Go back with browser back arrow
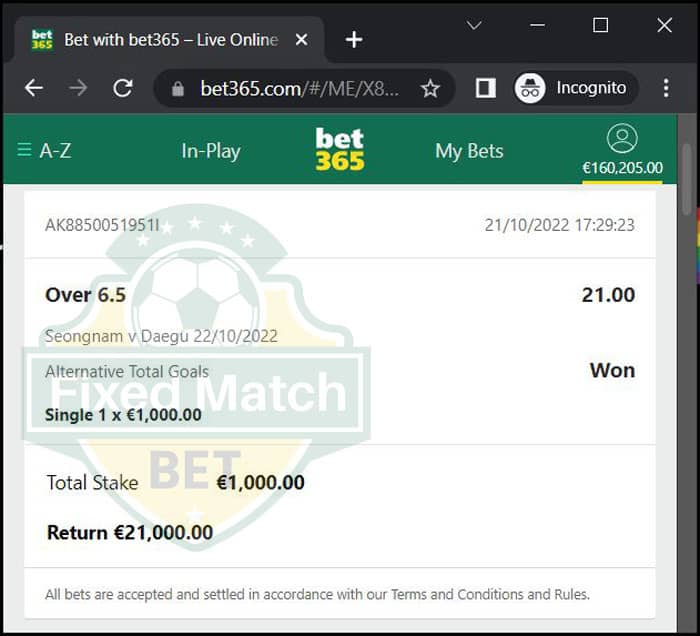 tap(34, 88)
